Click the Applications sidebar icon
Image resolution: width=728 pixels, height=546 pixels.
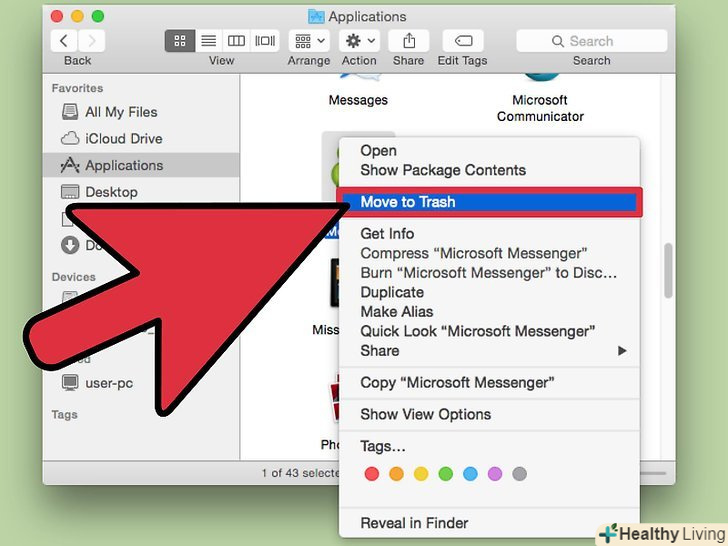70,165
